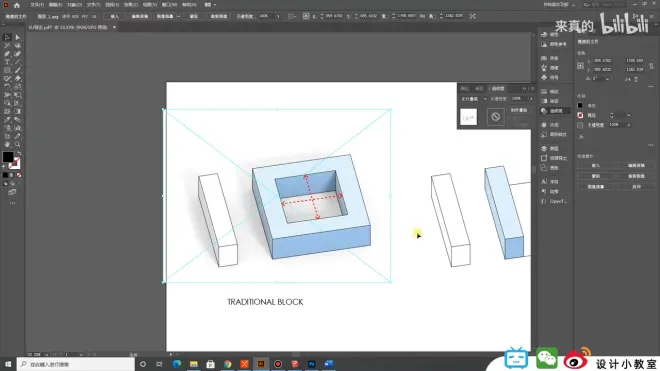
Task: Expand opacity arrow in Properties appearance
Action: point(629,125)
